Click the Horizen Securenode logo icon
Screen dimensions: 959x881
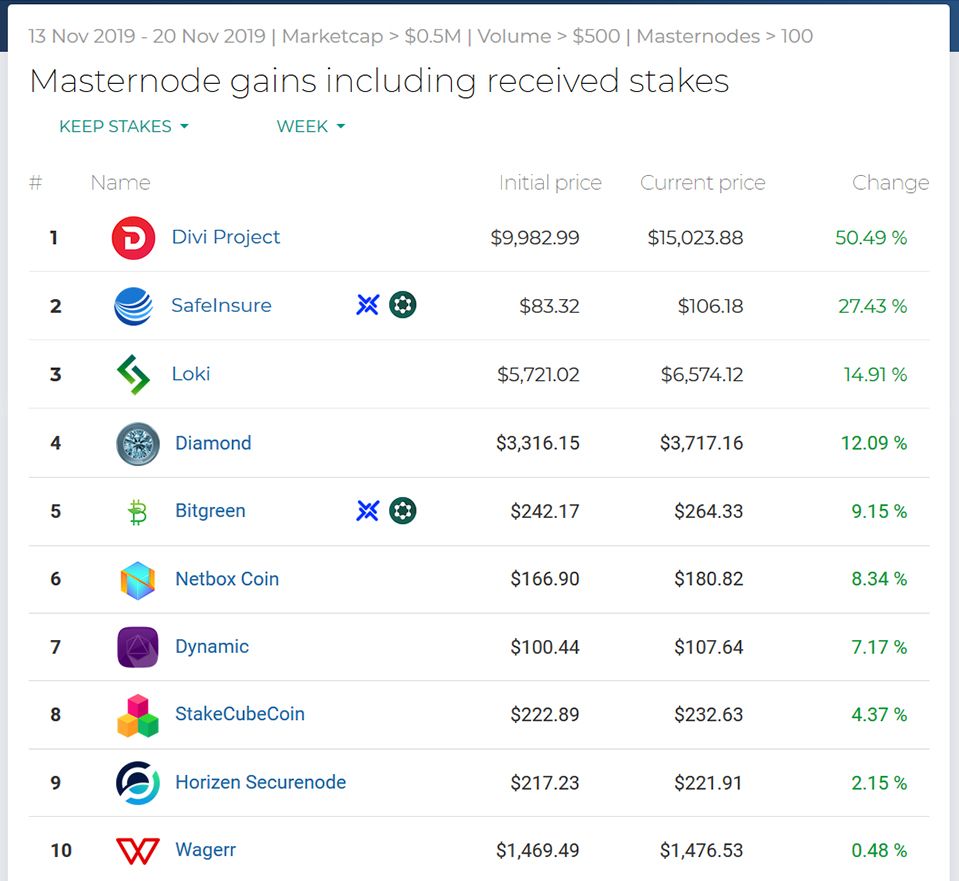[x=137, y=783]
